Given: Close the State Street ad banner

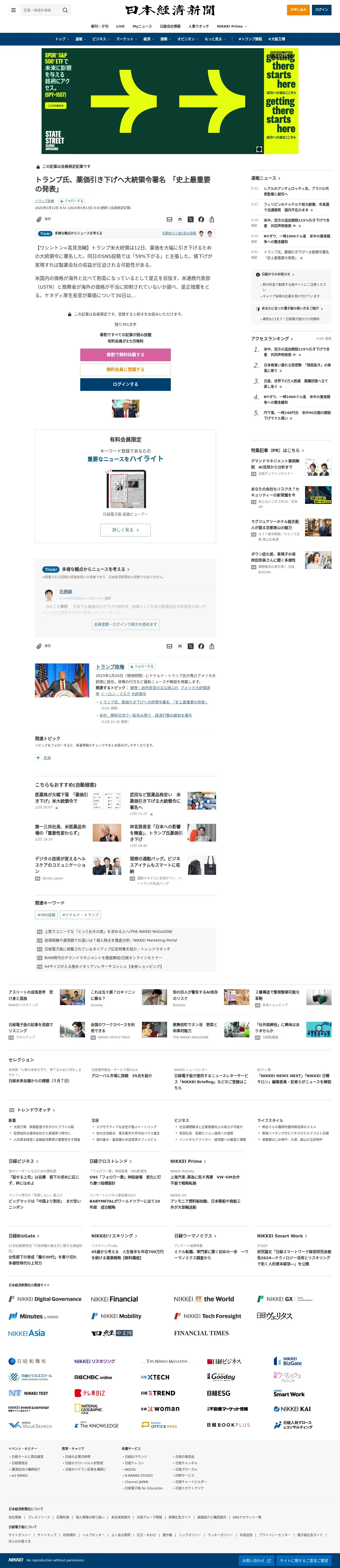Looking at the screenshot, I should tap(281, 55).
